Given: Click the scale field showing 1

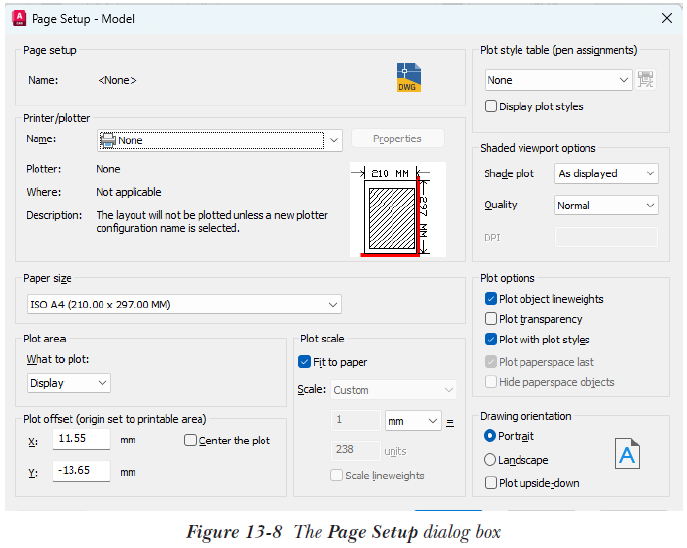Looking at the screenshot, I should pyautogui.click(x=356, y=421).
